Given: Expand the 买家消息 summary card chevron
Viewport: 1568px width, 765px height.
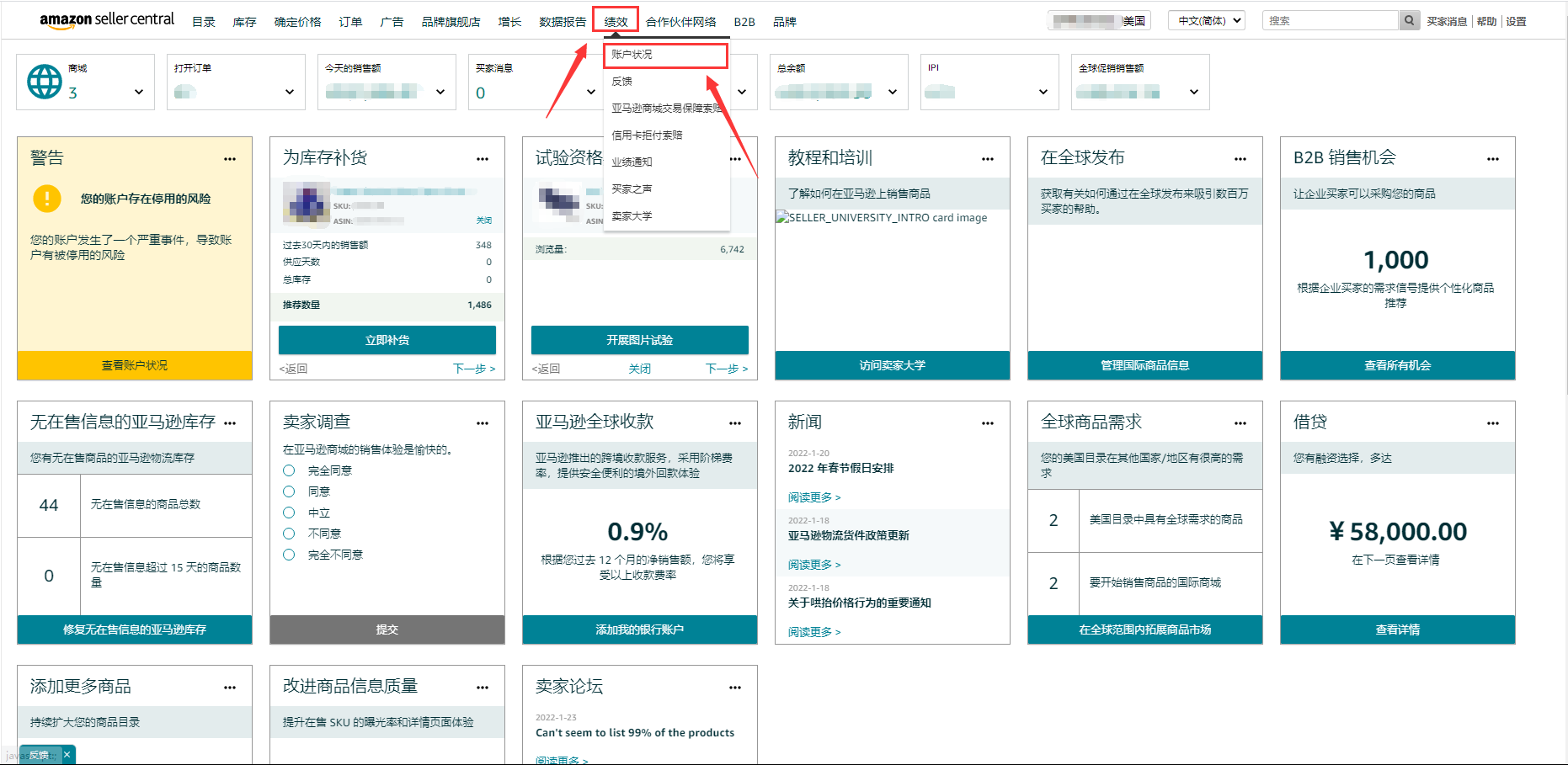Looking at the screenshot, I should point(591,92).
